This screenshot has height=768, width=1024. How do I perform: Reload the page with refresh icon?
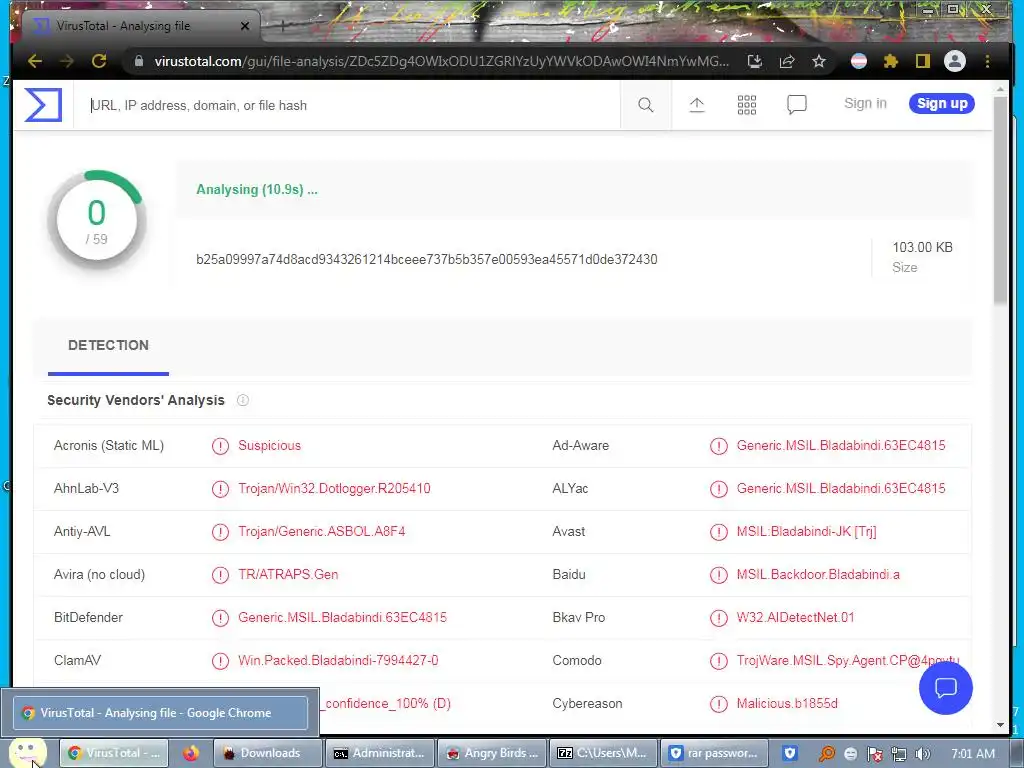99,61
